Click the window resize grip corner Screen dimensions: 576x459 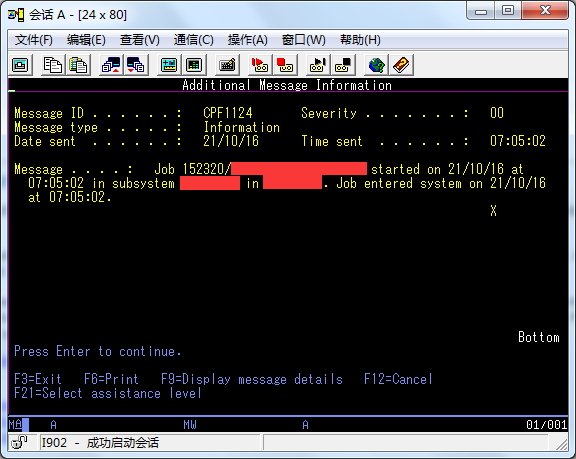(562, 445)
